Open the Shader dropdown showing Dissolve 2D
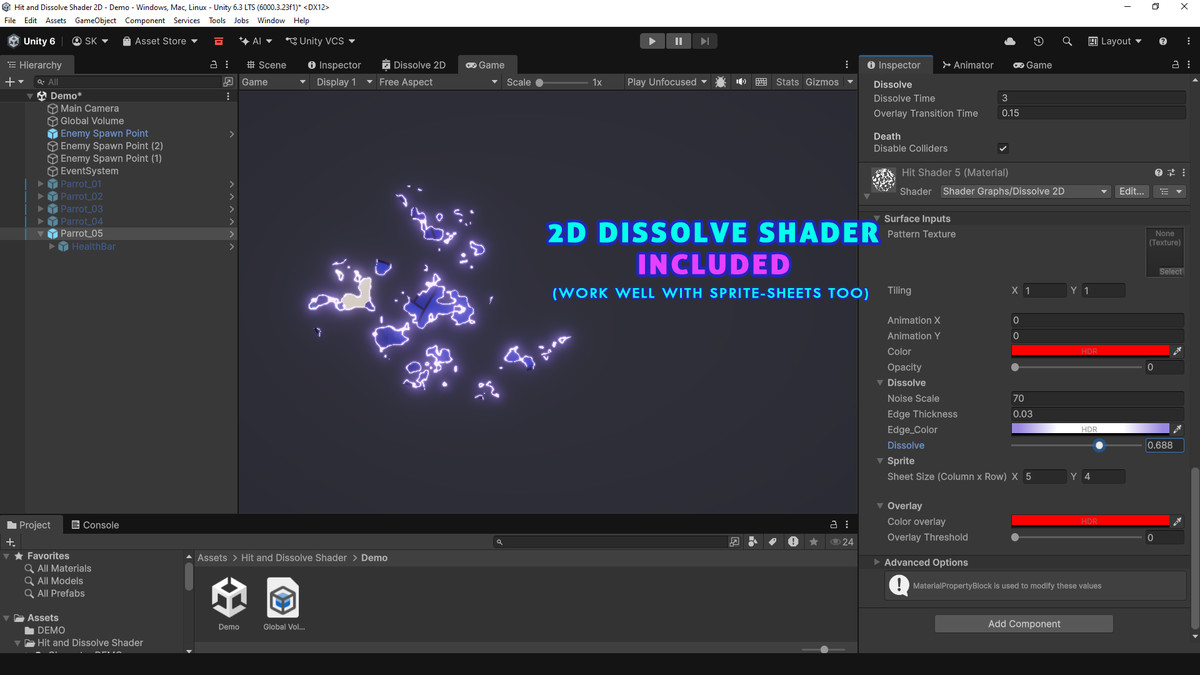Screen dimensions: 1200x675 coord(1026,191)
